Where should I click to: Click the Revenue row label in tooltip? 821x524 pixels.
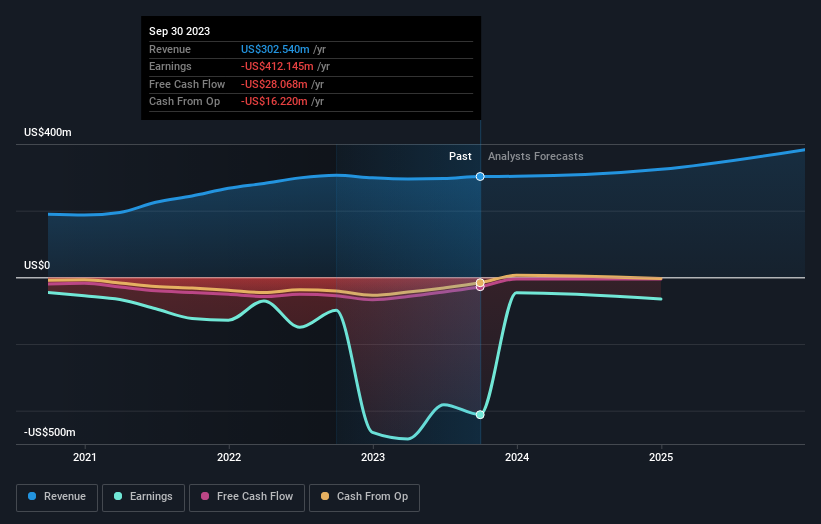click(170, 49)
